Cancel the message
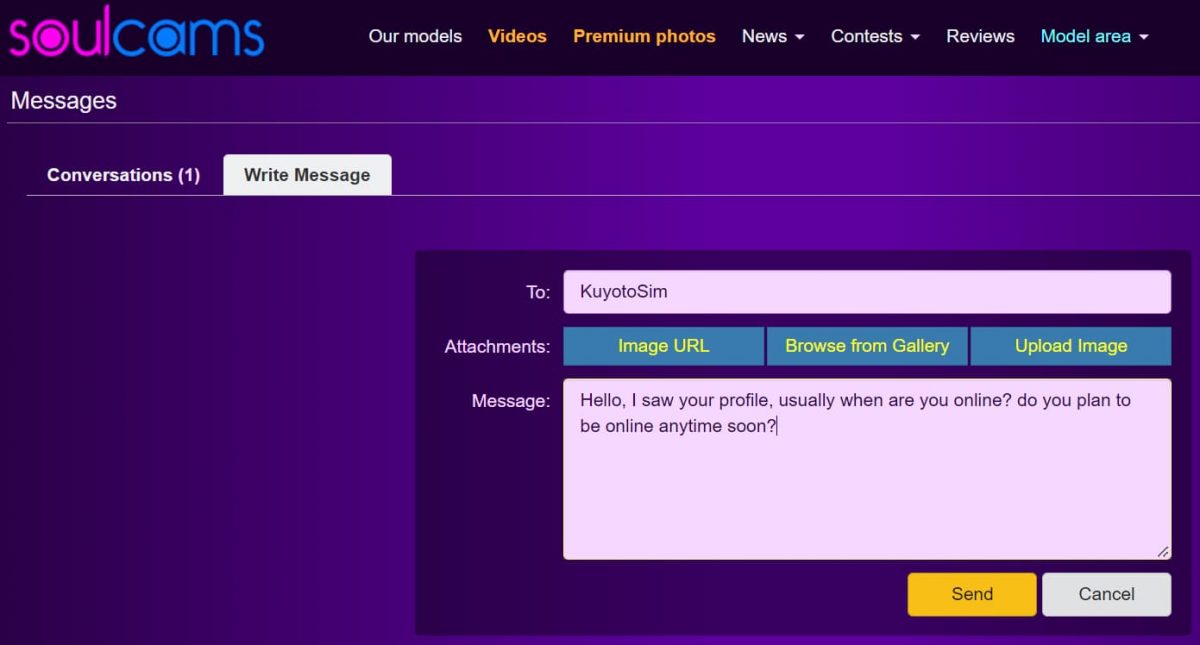 [1106, 594]
